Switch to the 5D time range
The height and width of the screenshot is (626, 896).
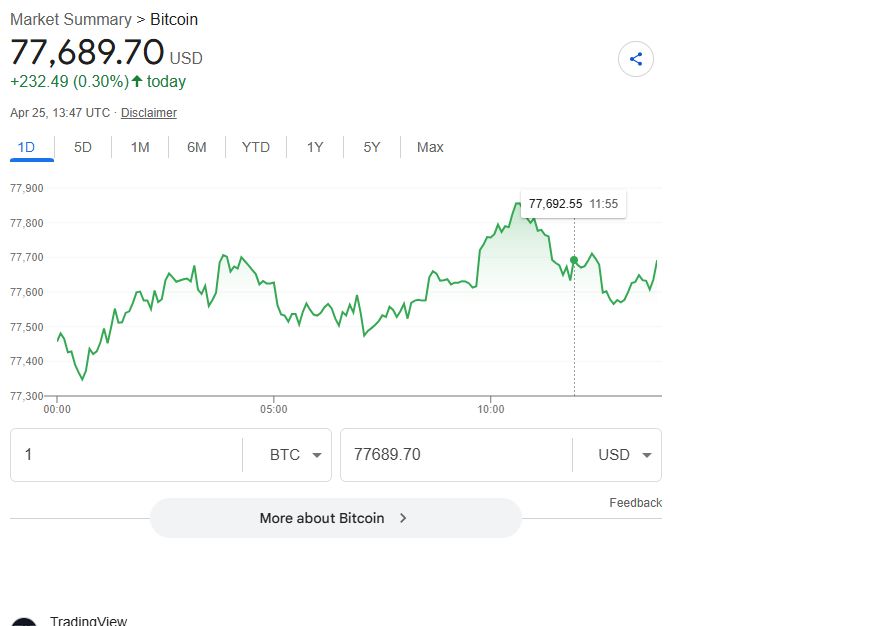pos(83,147)
